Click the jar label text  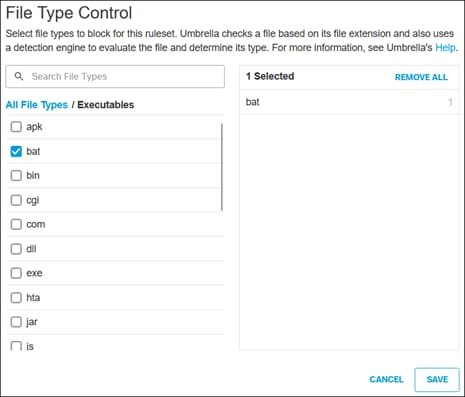(32, 322)
